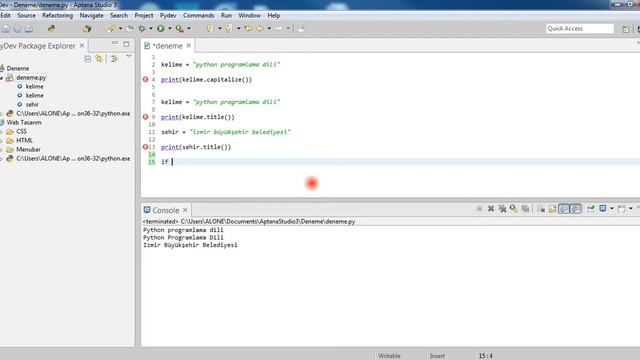Select the HTML folder
The image size is (640, 360).
[x=24, y=140]
